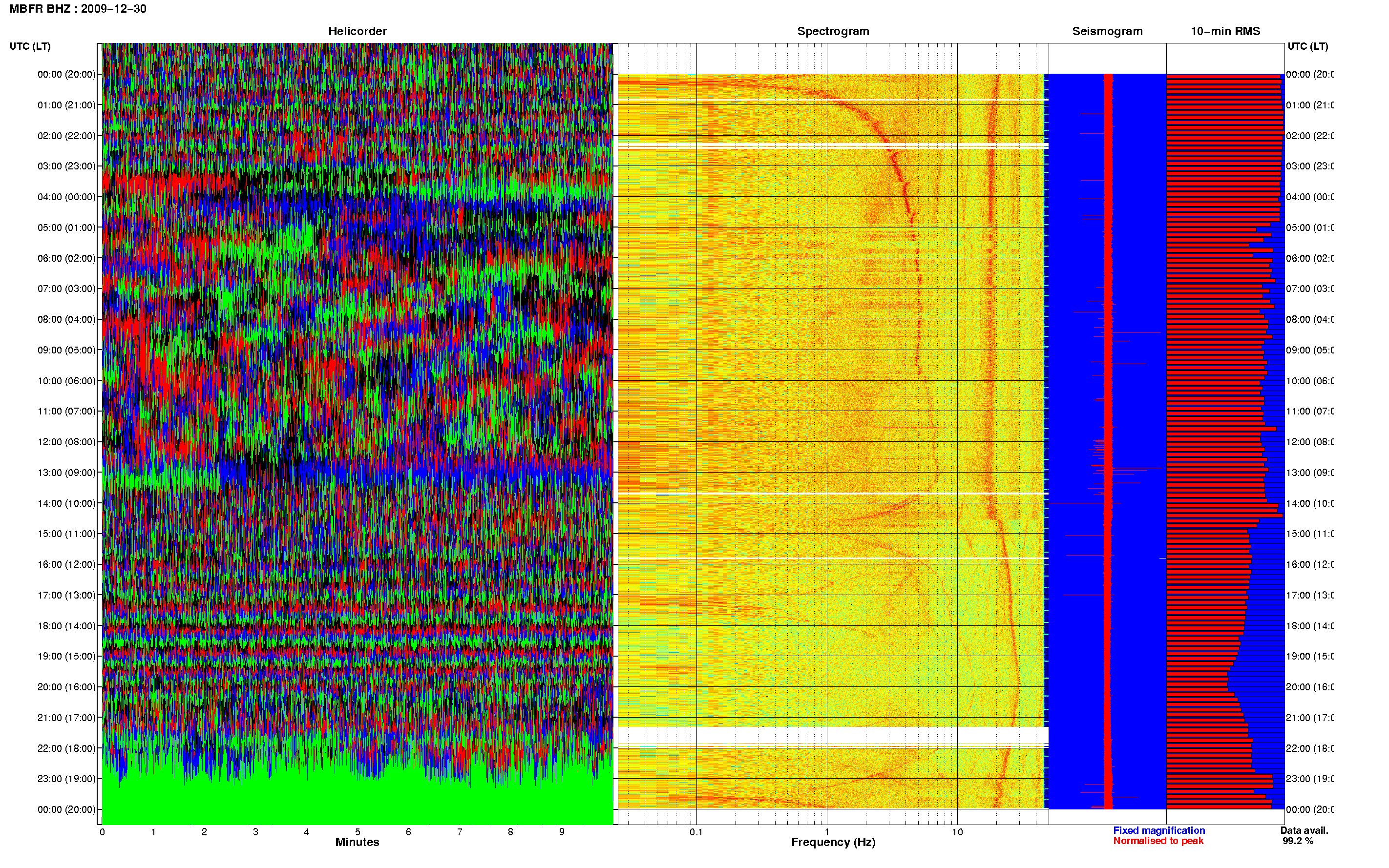Viewport: 1389px width, 868px height.
Task: Select left-axis time label '04:00 (00:00)'
Action: point(66,197)
